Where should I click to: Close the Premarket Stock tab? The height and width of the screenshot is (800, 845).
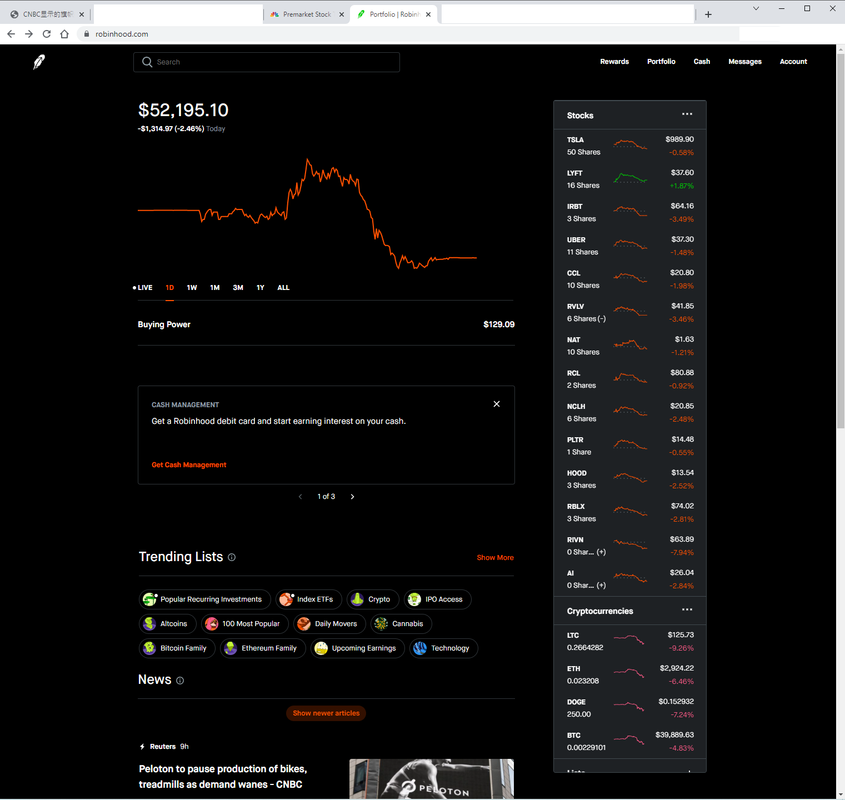click(341, 15)
